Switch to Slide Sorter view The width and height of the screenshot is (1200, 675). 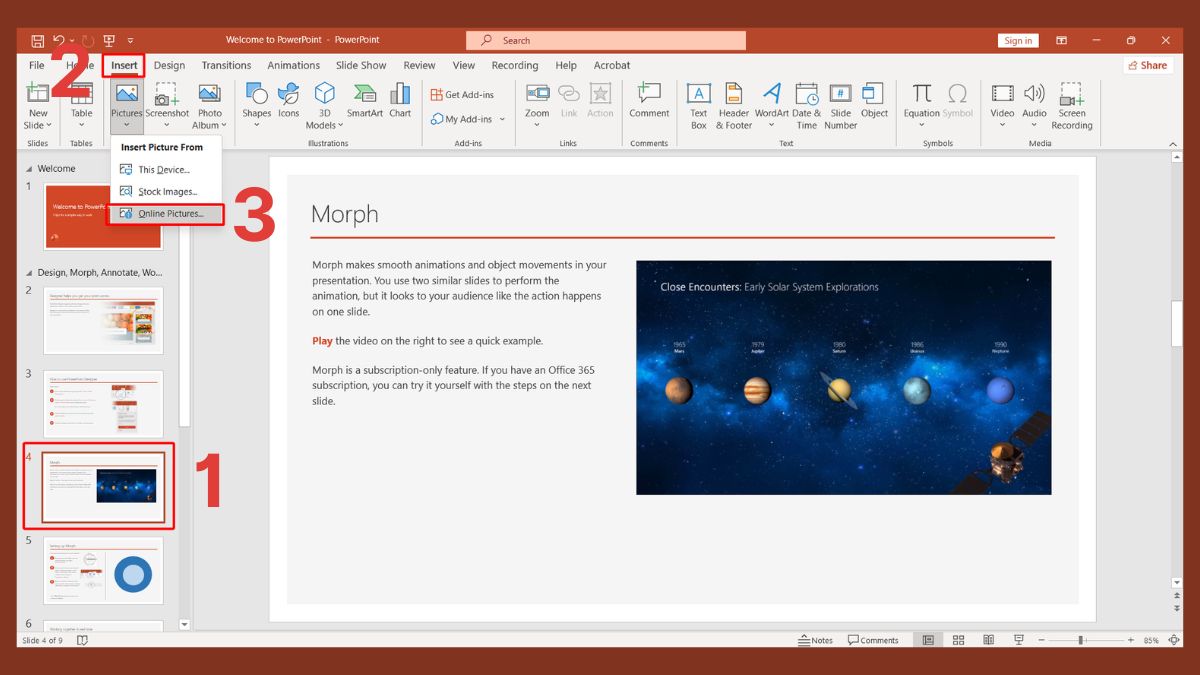click(x=958, y=639)
